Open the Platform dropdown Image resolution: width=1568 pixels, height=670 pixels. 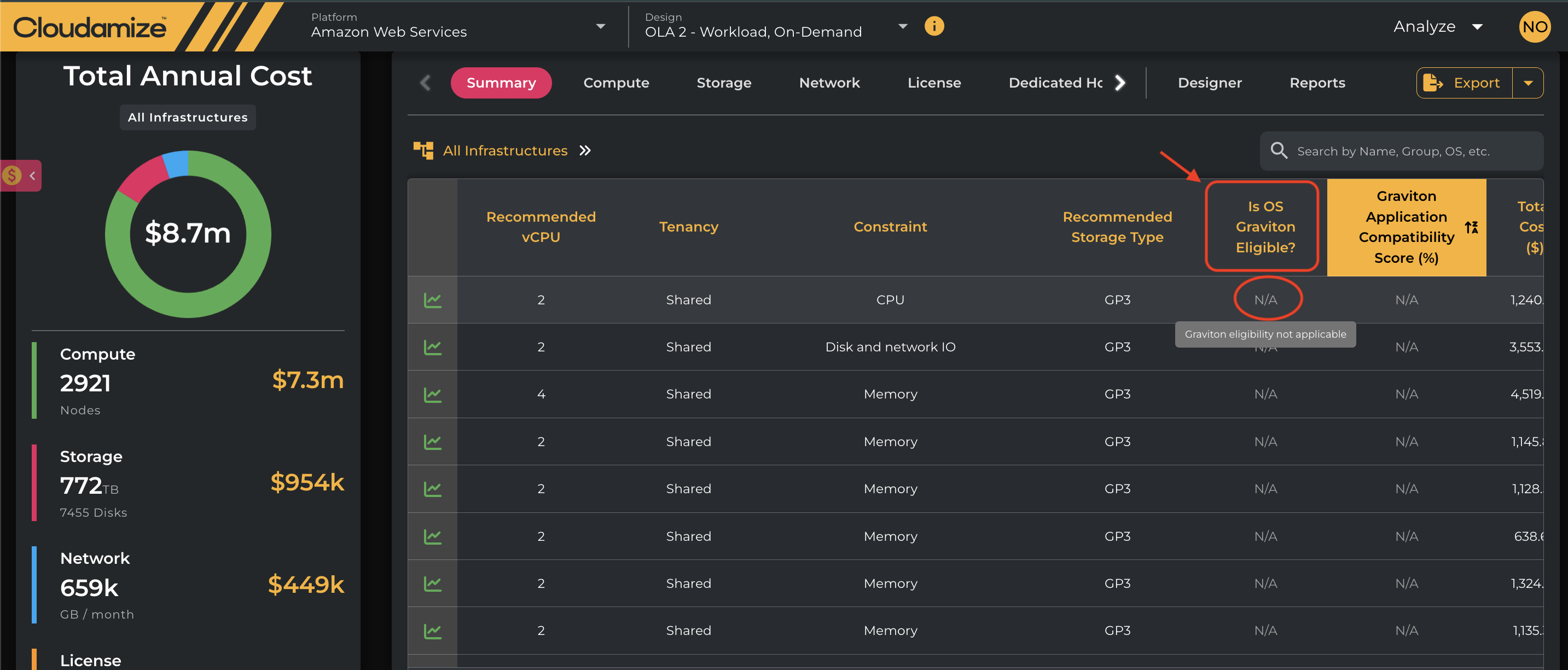[600, 26]
